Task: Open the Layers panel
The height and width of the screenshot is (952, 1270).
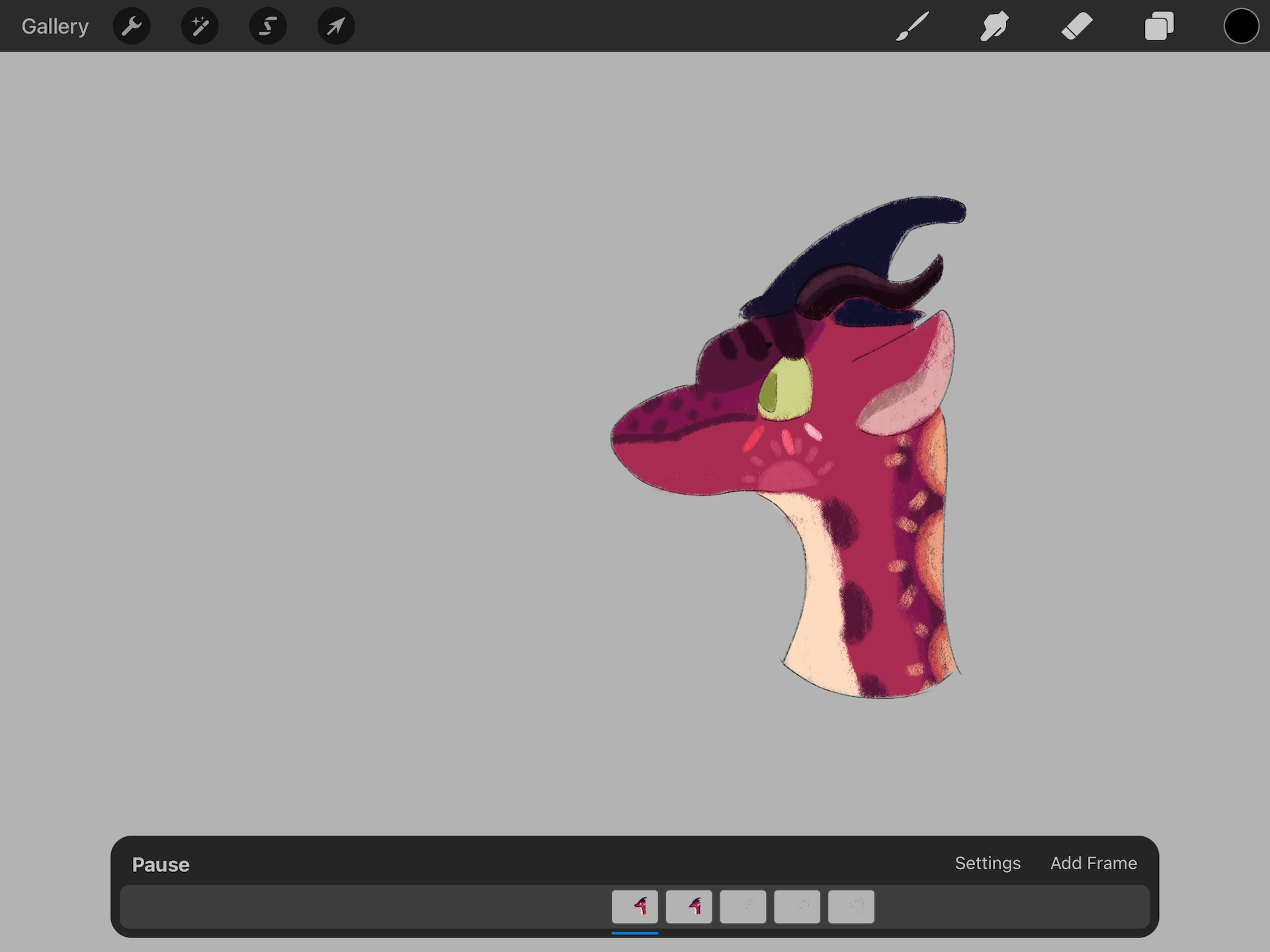Action: point(1159,26)
